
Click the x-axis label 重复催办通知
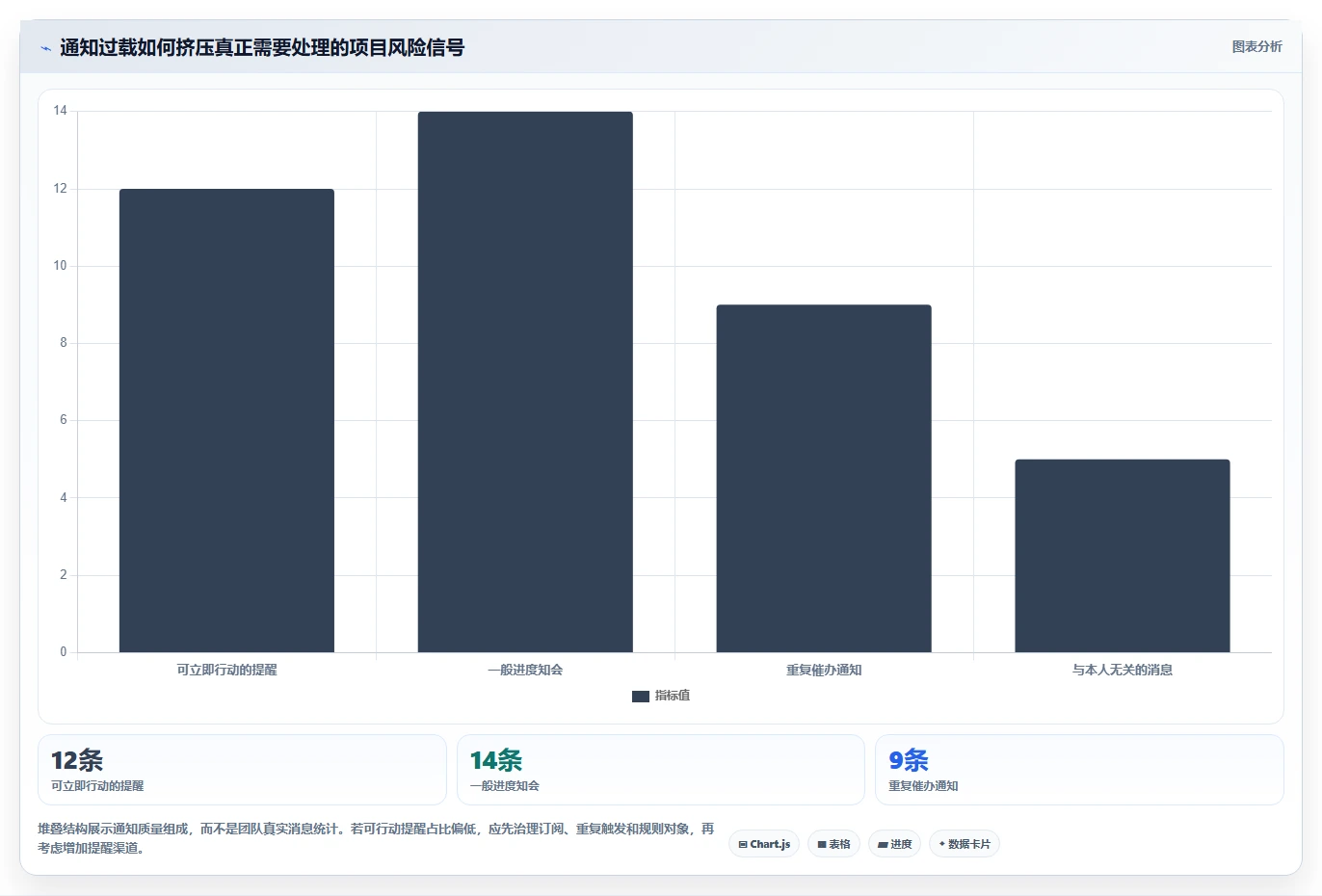click(824, 670)
